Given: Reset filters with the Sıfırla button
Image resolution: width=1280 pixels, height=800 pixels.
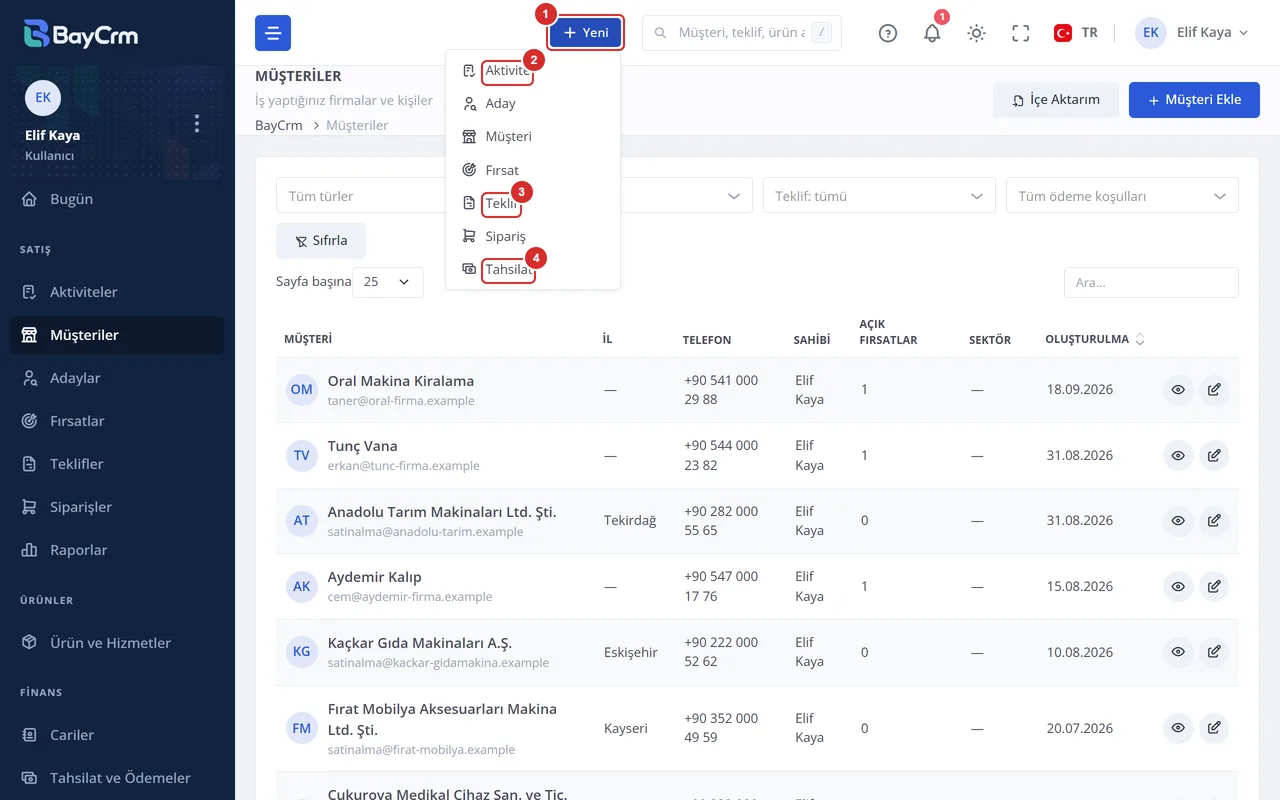Looking at the screenshot, I should point(321,241).
